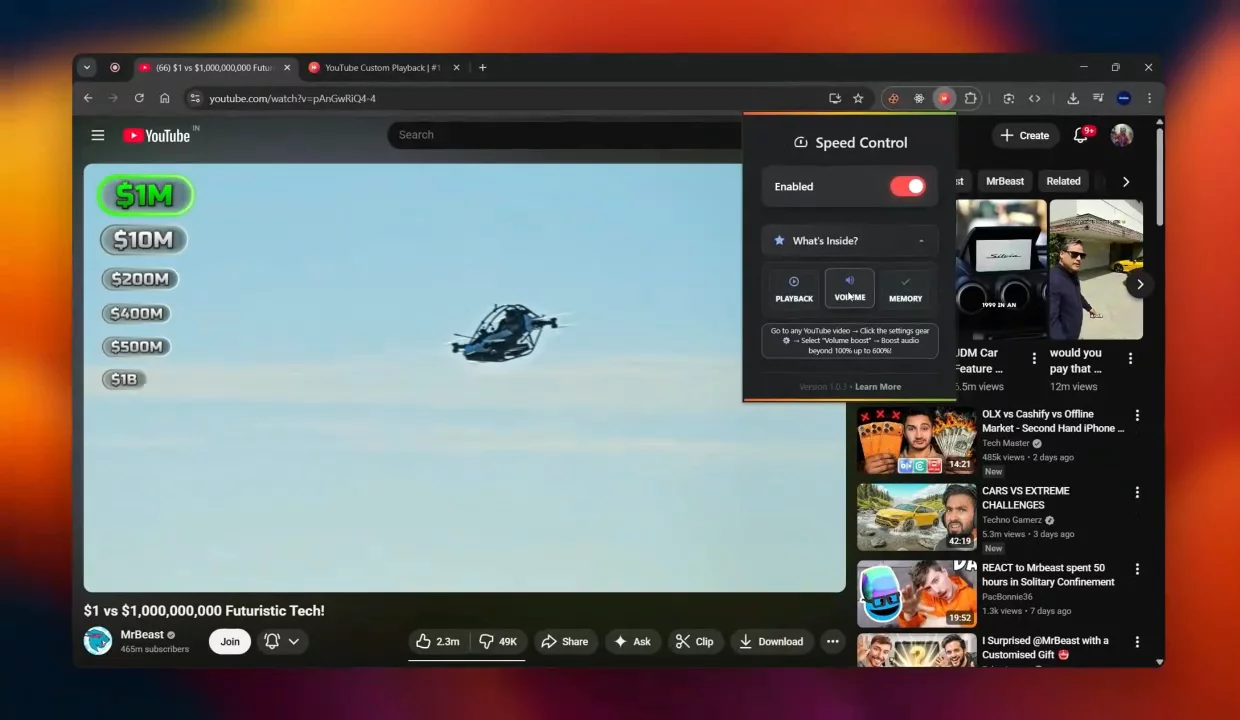The height and width of the screenshot is (720, 1240).
Task: Go back using the browser back arrow
Action: coord(88,98)
